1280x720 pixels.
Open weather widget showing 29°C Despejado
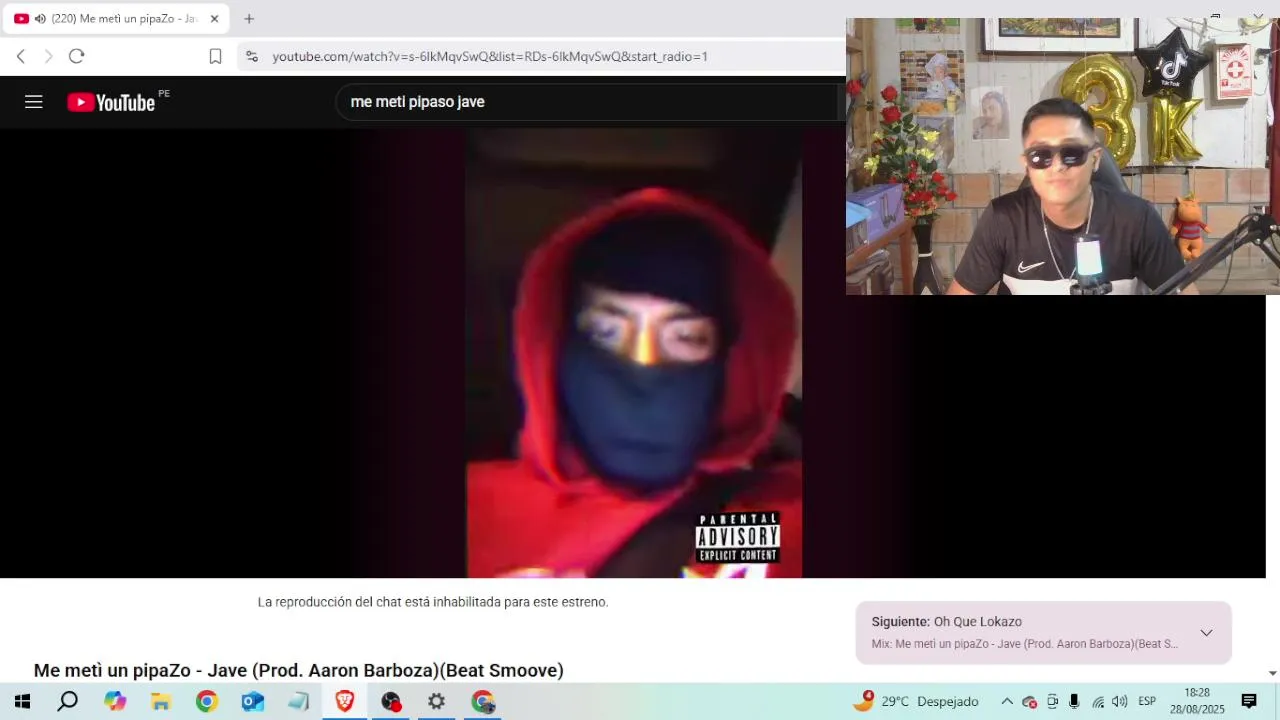(x=915, y=701)
